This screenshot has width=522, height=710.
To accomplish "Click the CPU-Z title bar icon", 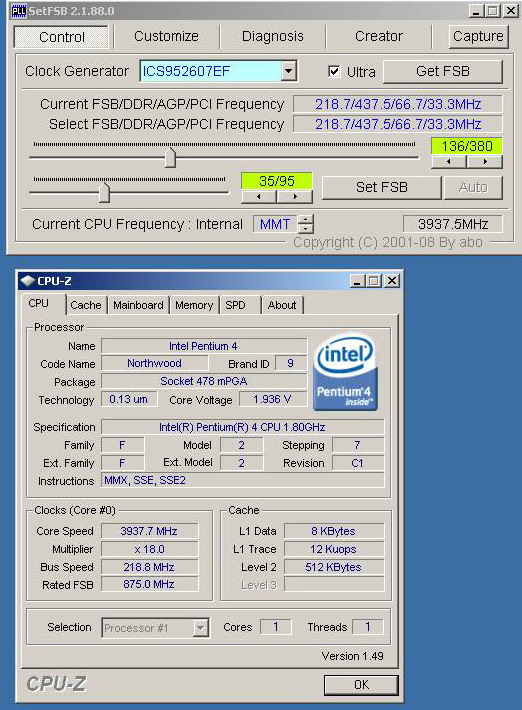I will point(28,281).
